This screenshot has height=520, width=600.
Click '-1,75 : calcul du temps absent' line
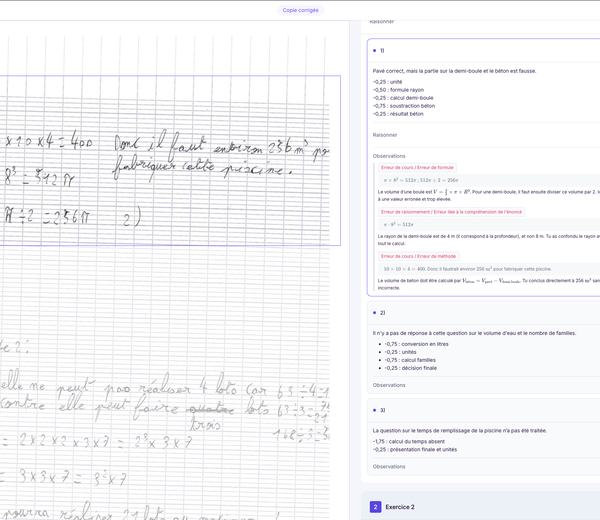click(x=409, y=442)
